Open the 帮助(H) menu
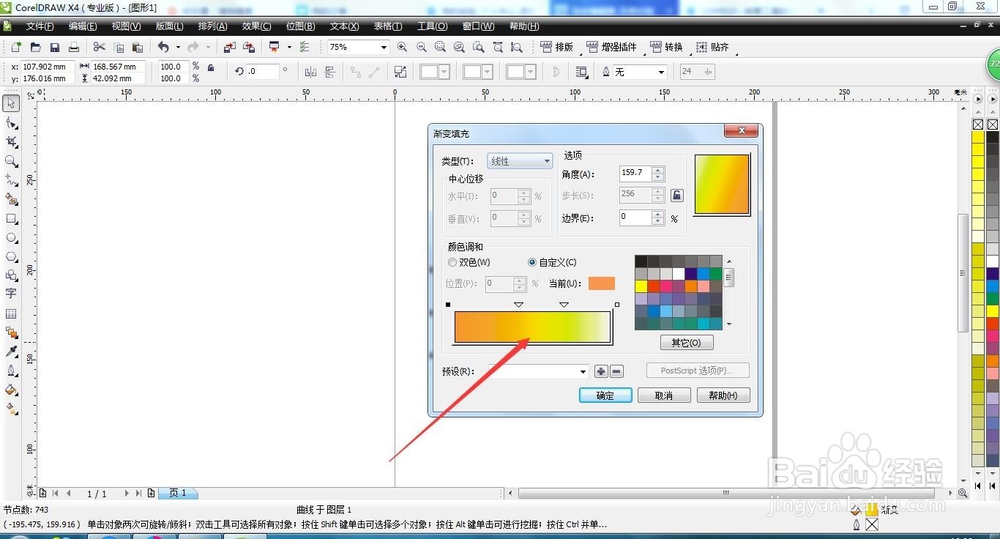Image resolution: width=1000 pixels, height=539 pixels. point(524,26)
